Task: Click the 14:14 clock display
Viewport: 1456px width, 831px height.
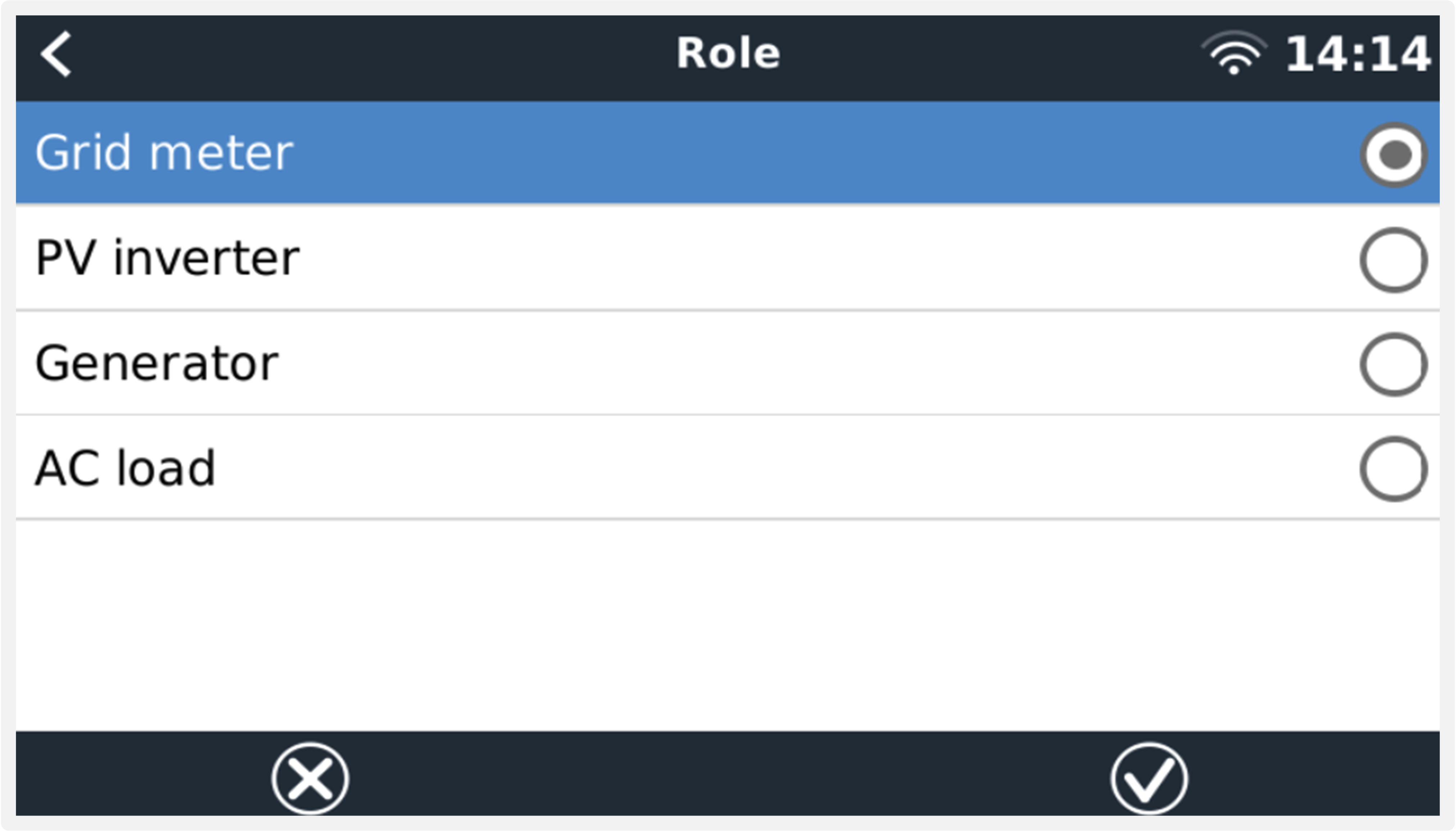Action: coord(1358,55)
